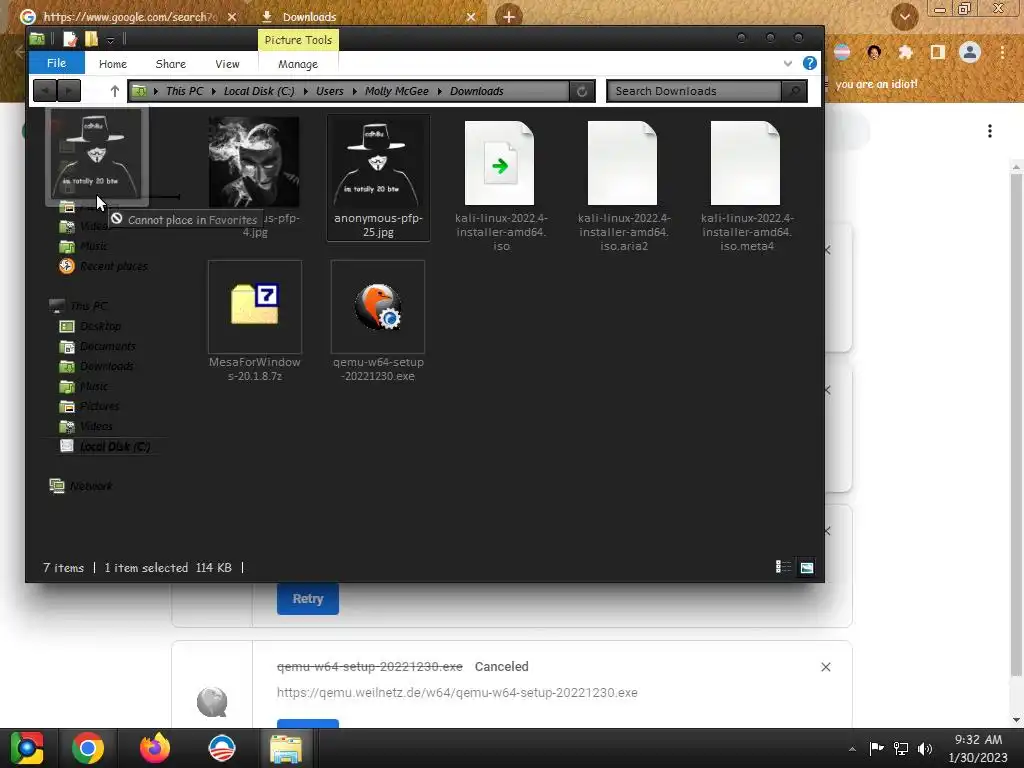Click Users breadcrumb in address bar
1024x768 pixels.
[x=329, y=91]
